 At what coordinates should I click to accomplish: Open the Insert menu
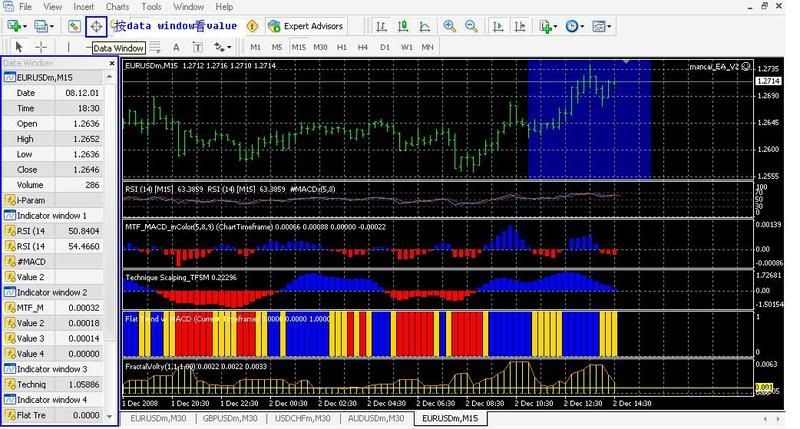84,7
